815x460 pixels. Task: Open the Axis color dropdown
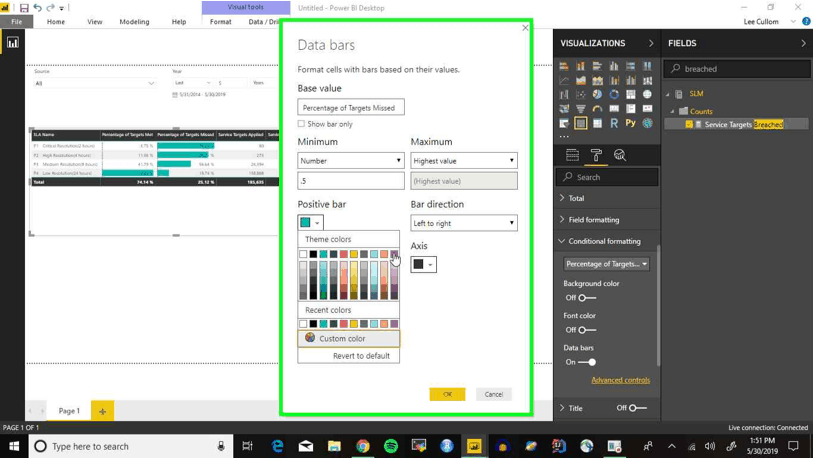(x=423, y=265)
